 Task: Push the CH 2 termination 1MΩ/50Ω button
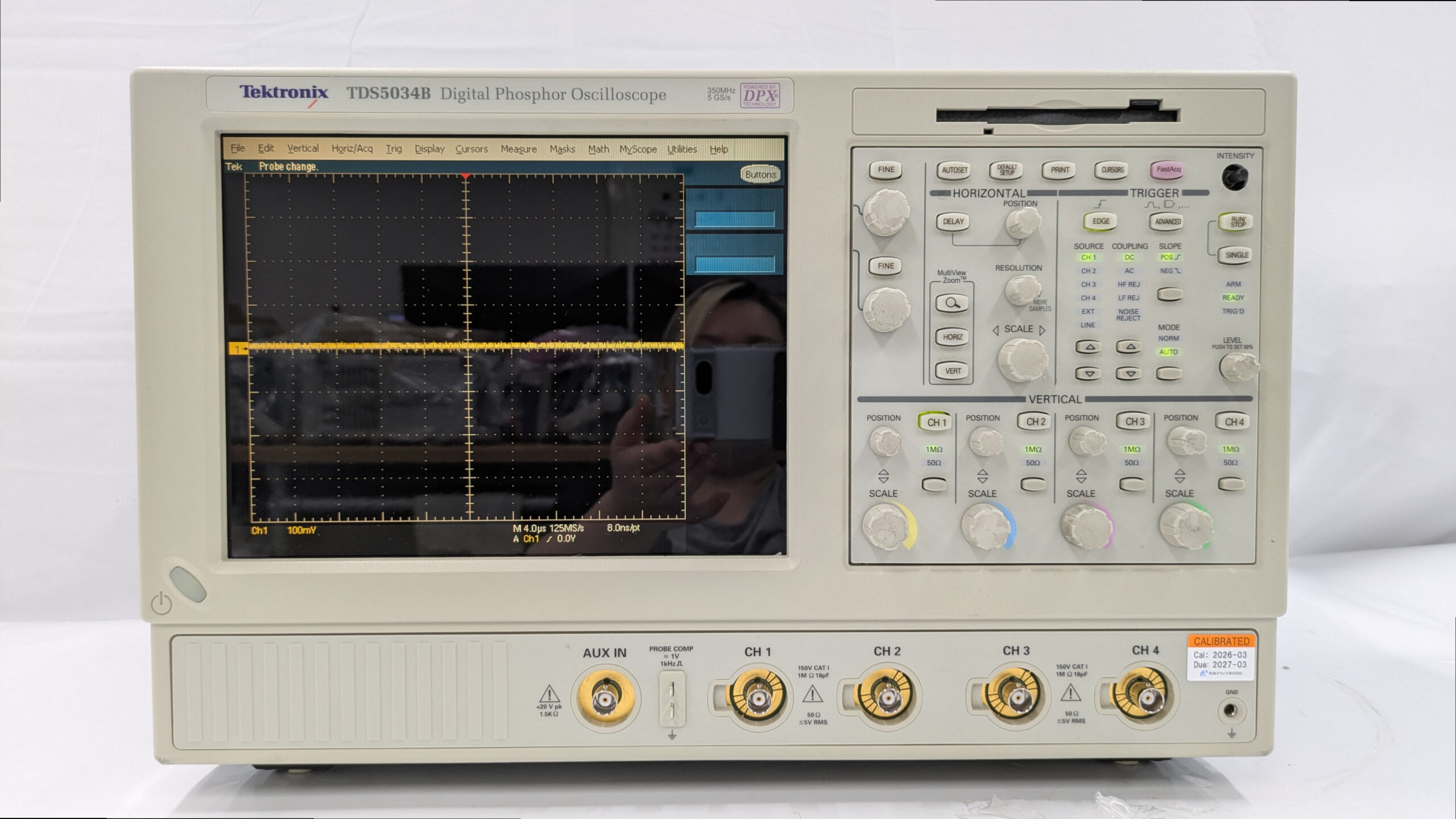click(x=1033, y=485)
